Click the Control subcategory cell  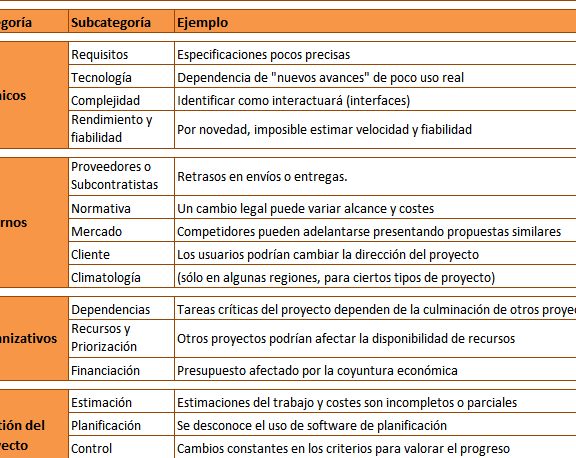tap(121, 447)
